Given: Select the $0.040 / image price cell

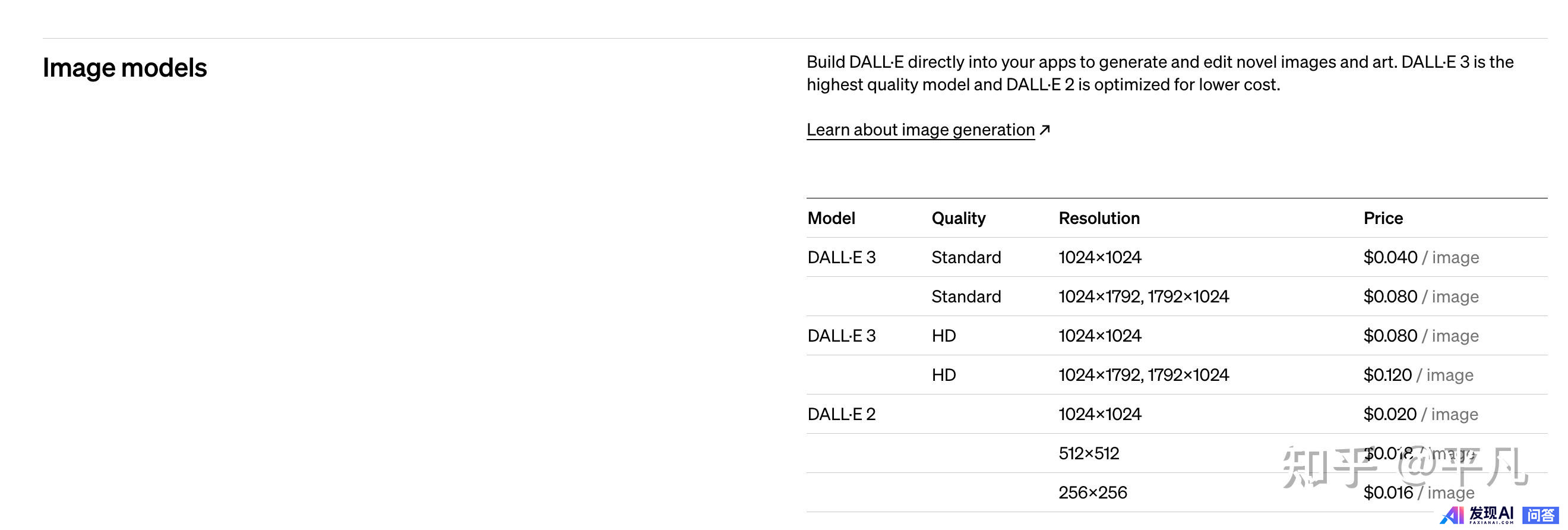Looking at the screenshot, I should click(1420, 257).
